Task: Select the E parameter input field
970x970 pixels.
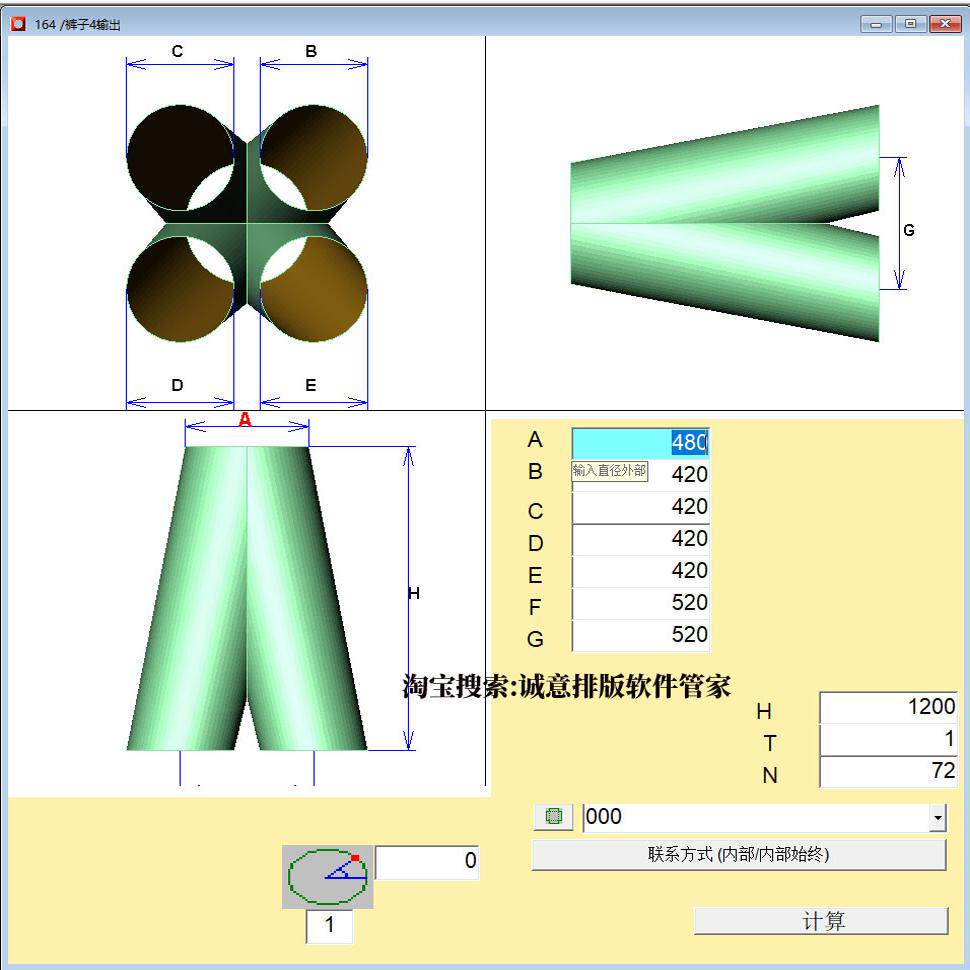Action: tap(640, 571)
